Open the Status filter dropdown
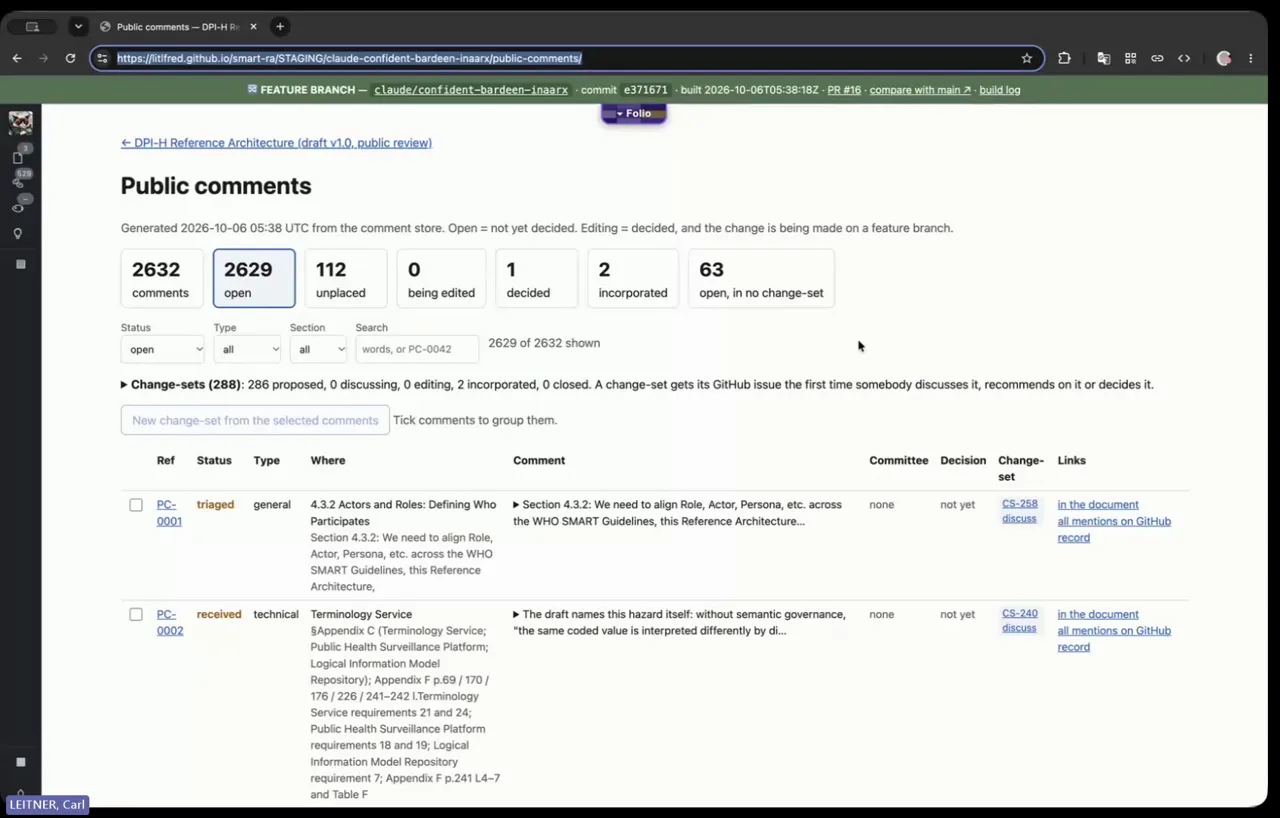1280x818 pixels. pos(162,349)
